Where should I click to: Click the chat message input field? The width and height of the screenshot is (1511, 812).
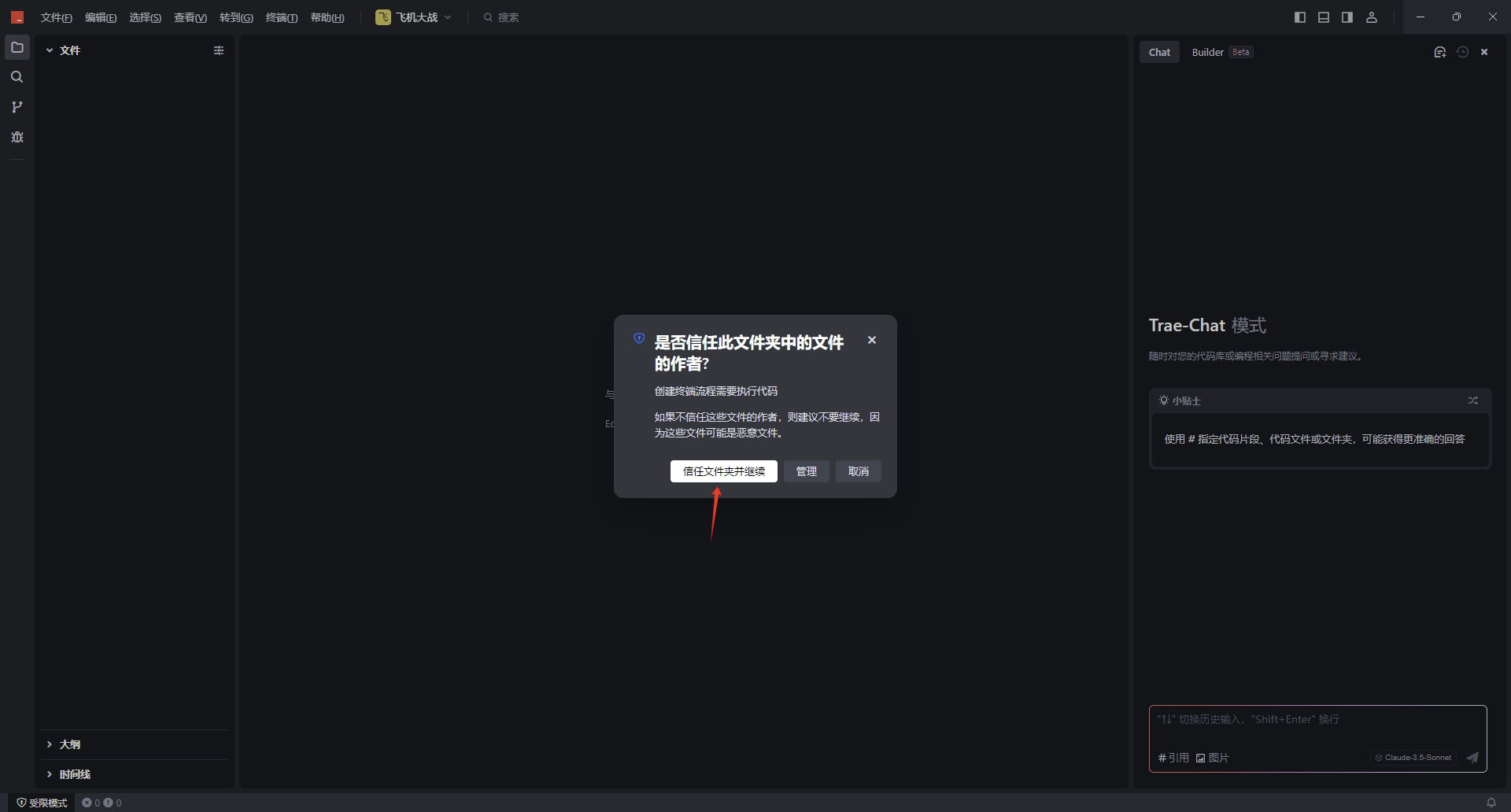1317,727
